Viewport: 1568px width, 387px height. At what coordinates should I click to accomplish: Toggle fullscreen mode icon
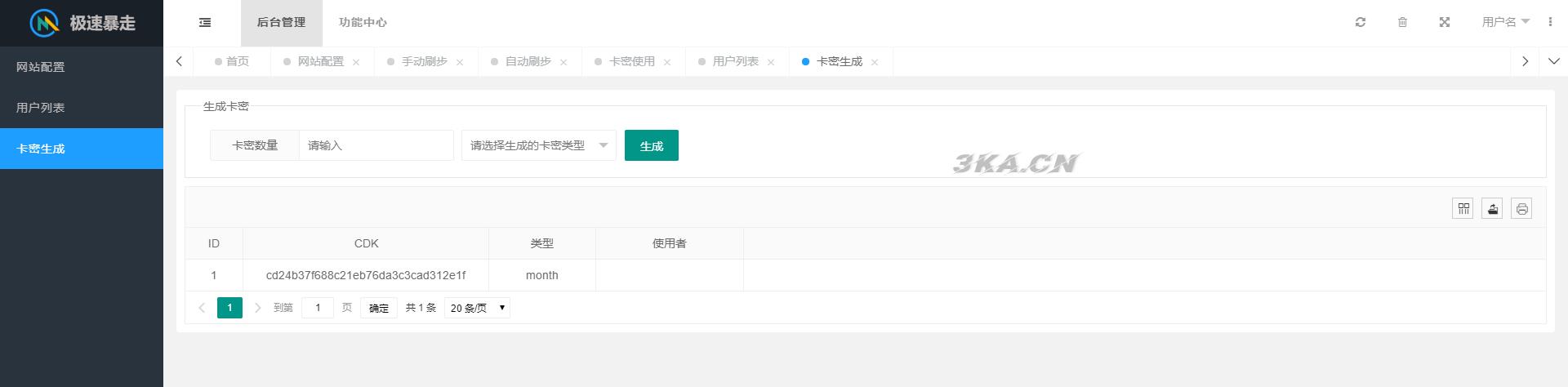[x=1444, y=23]
